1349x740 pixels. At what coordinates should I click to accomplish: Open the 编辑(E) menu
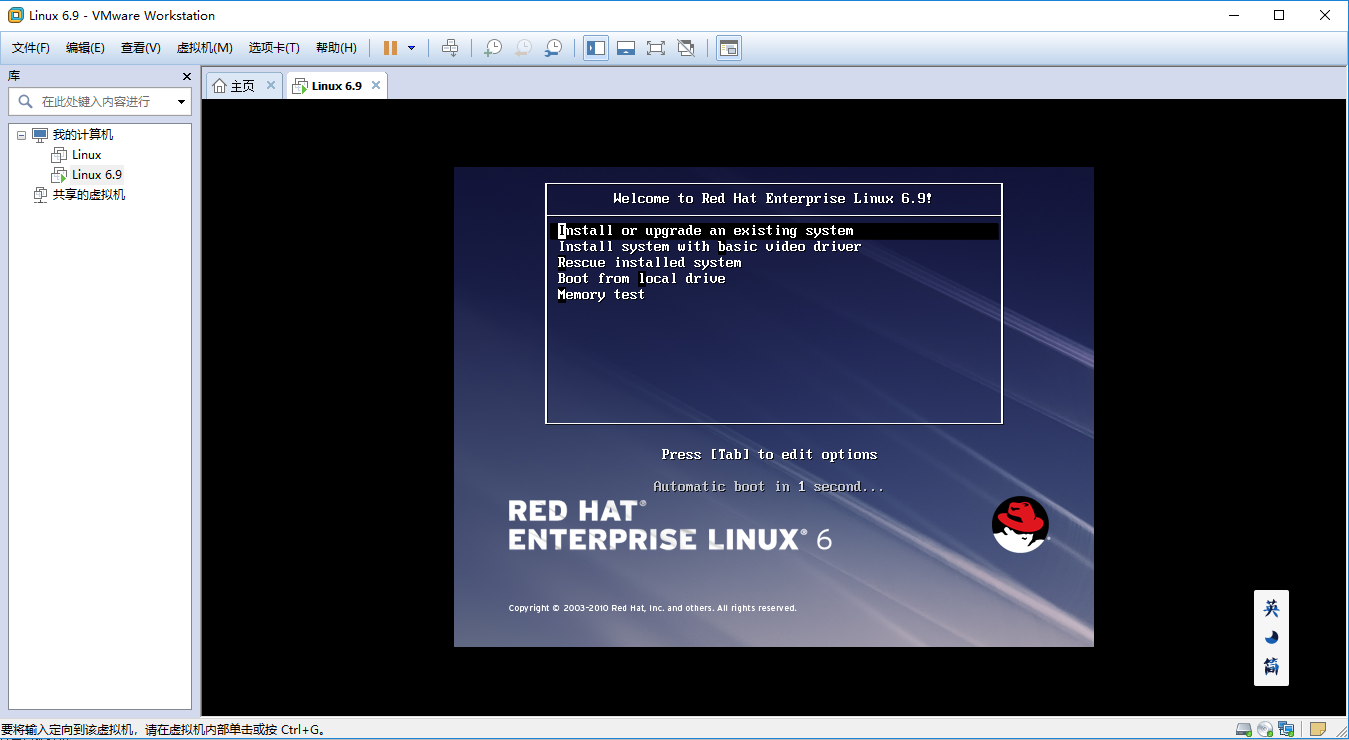85,48
